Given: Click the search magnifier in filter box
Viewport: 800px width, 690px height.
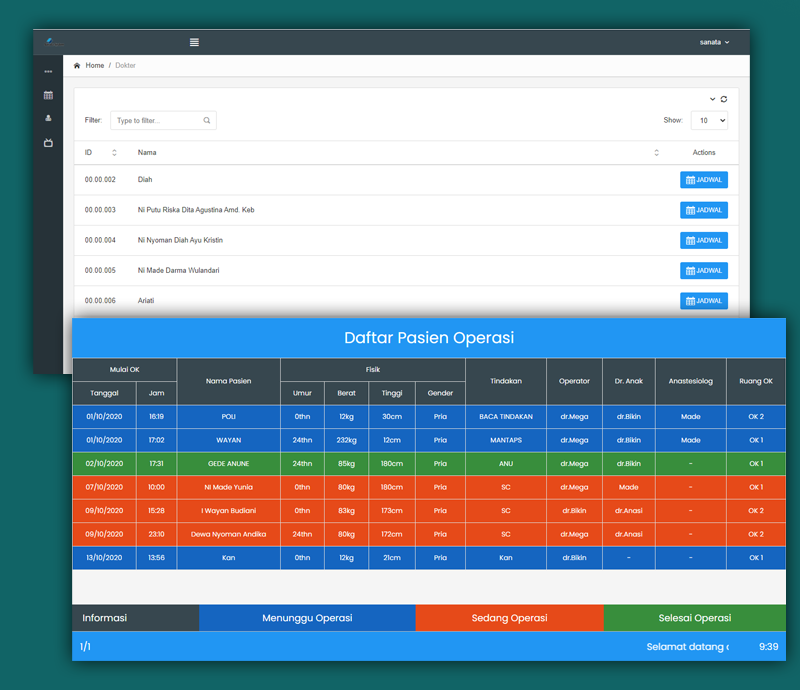Looking at the screenshot, I should point(207,121).
